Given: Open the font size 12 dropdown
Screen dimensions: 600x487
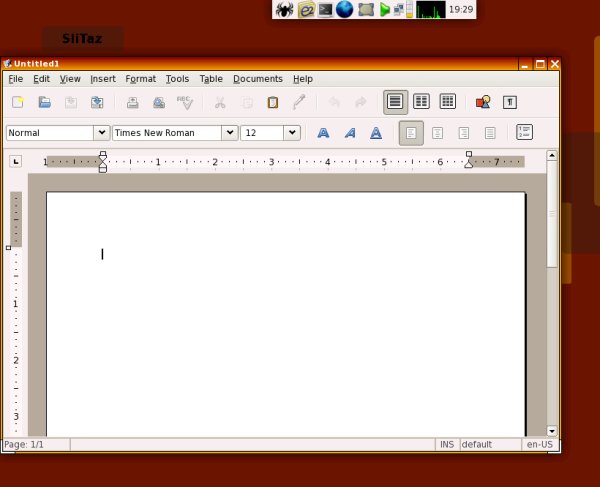Looking at the screenshot, I should click(x=291, y=133).
